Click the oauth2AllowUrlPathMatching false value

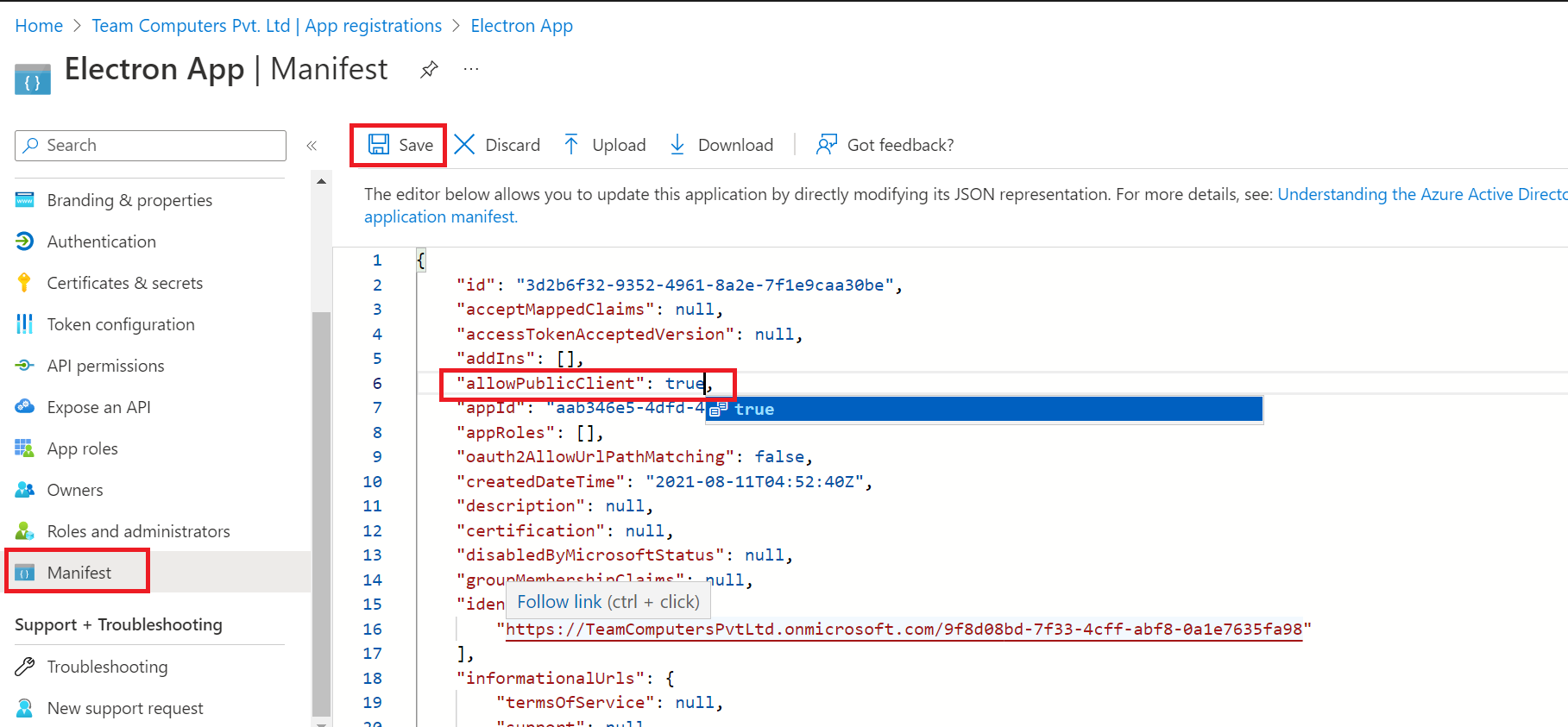[x=779, y=456]
